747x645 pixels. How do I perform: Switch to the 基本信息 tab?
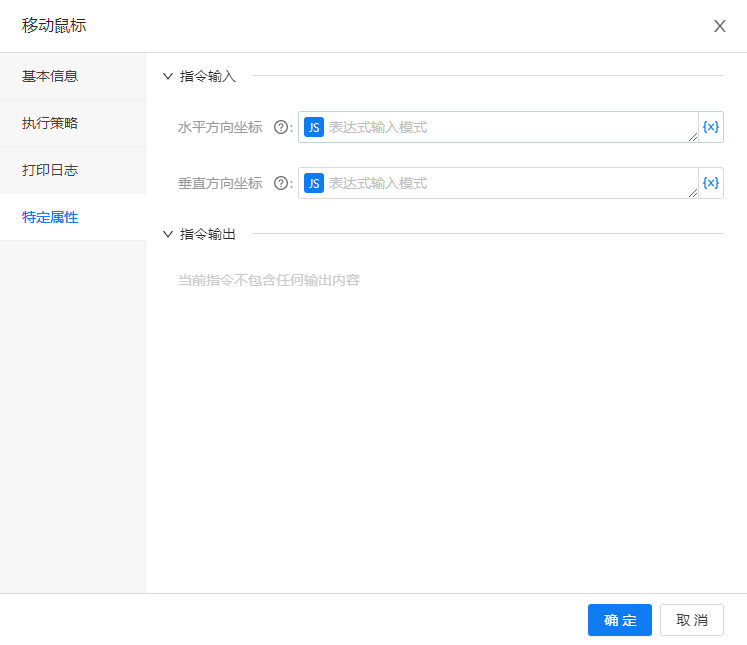[x=50, y=76]
